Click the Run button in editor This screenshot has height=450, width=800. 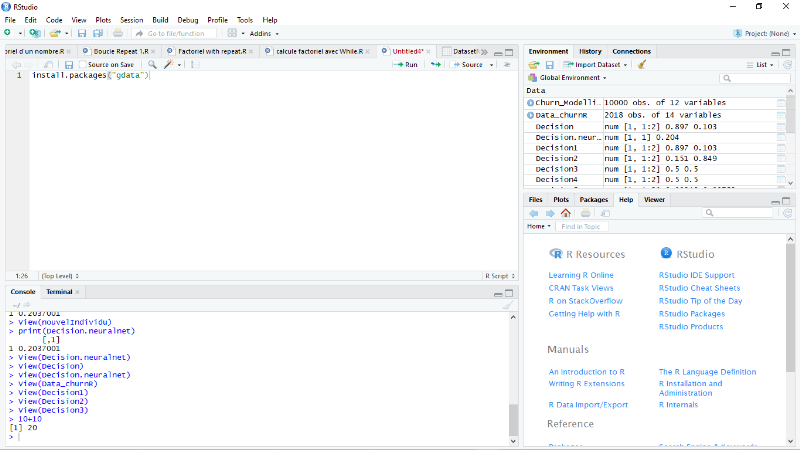point(405,64)
